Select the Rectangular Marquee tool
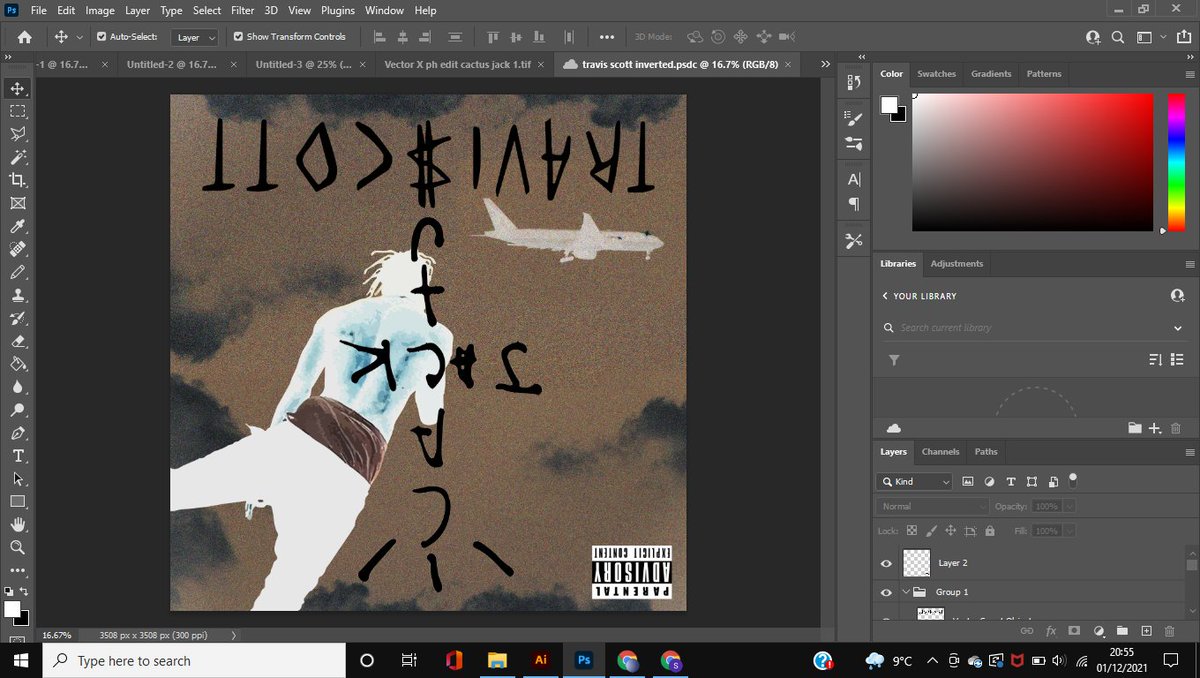 (17, 112)
